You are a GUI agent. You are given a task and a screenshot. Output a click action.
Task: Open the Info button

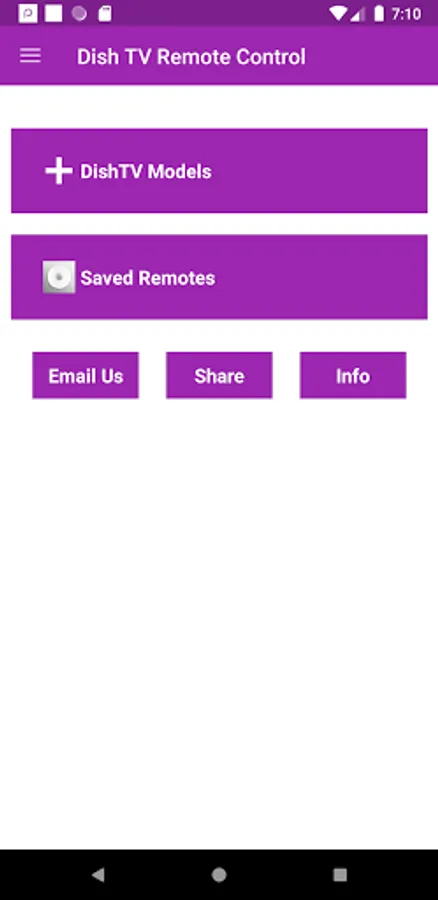point(353,375)
